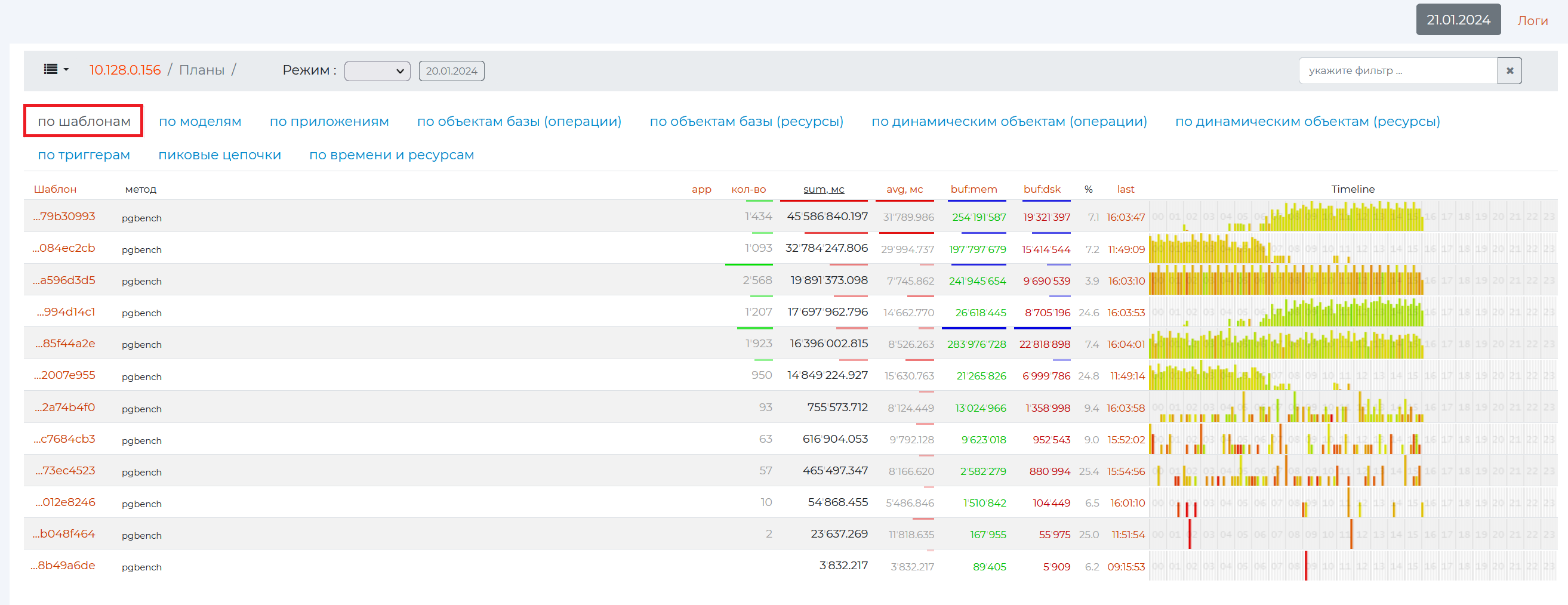Open template ...79b30993 link
Viewport: 1568px width, 605px height.
(x=64, y=217)
